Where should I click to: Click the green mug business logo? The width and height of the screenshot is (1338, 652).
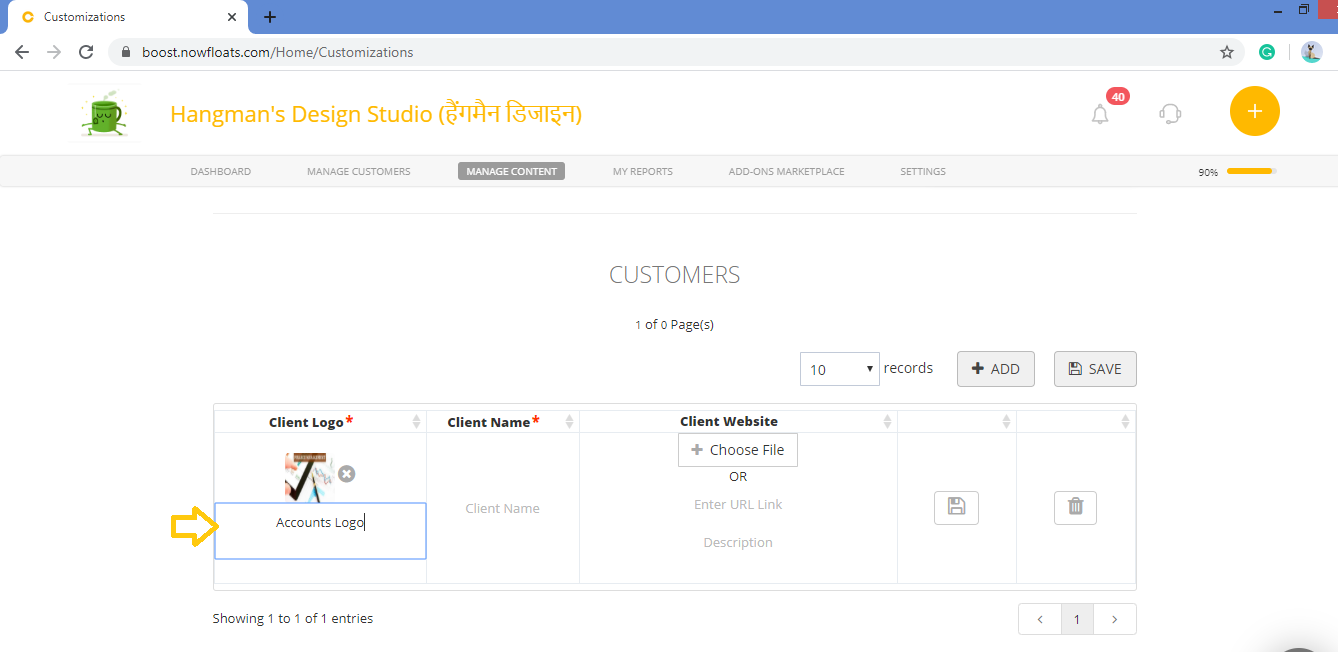pos(102,113)
